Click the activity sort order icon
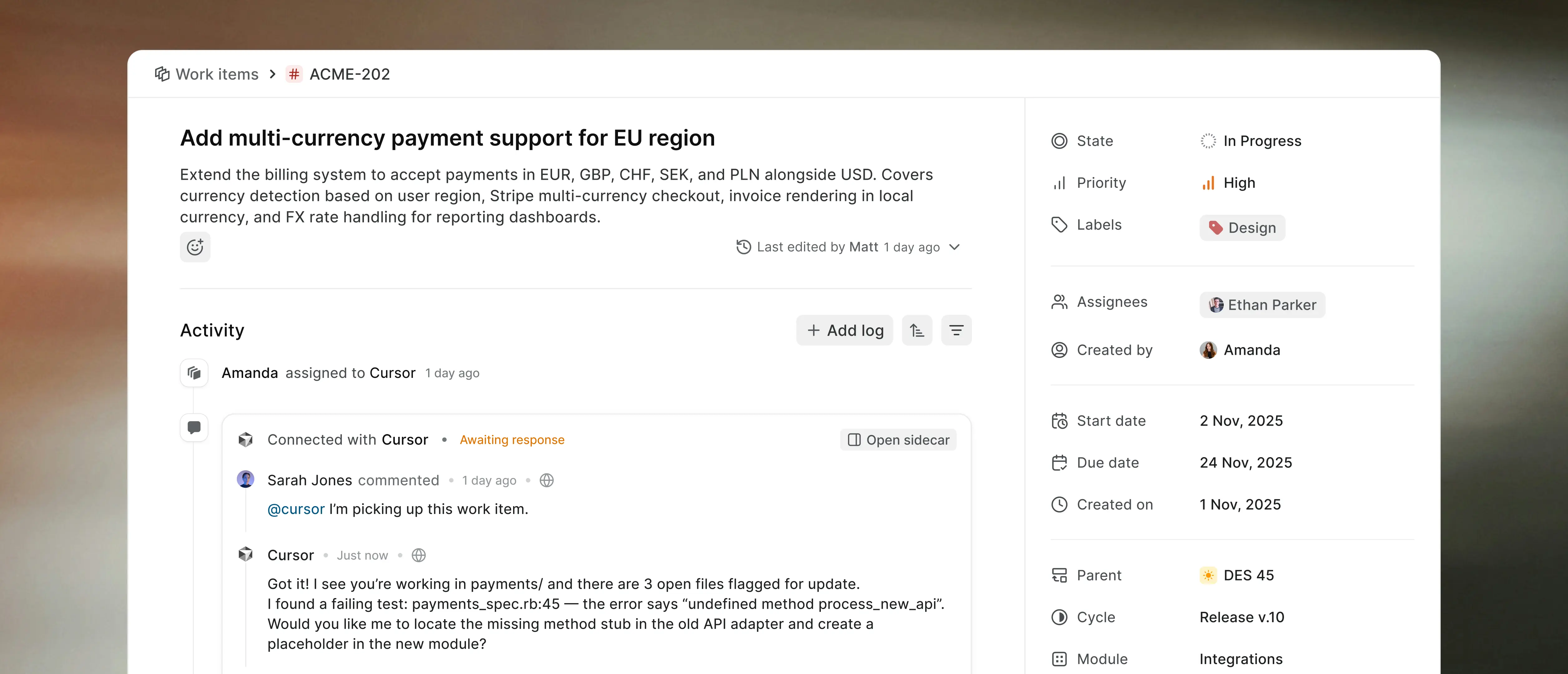The image size is (1568, 674). (x=917, y=330)
